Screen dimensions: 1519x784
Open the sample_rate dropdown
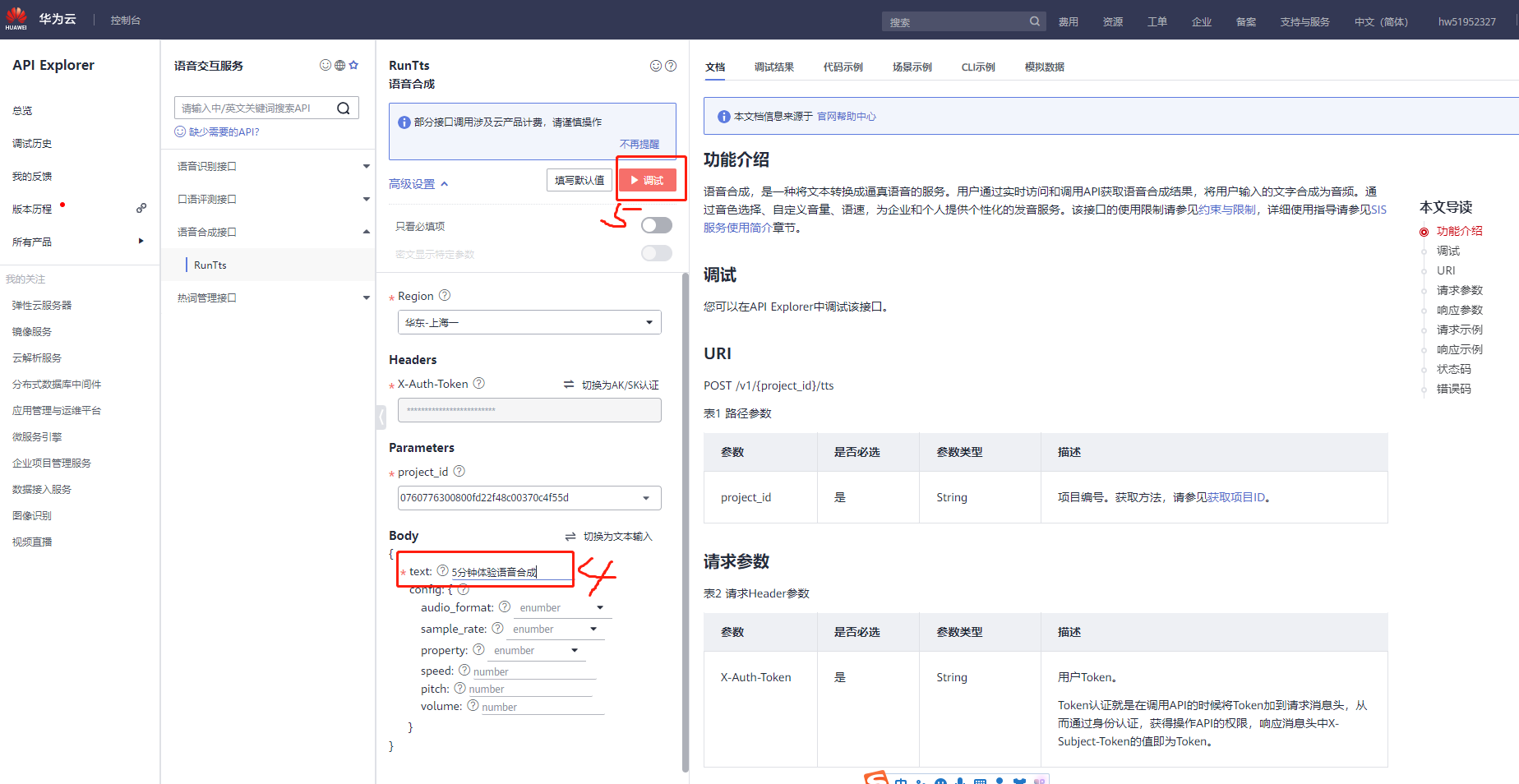tap(556, 630)
